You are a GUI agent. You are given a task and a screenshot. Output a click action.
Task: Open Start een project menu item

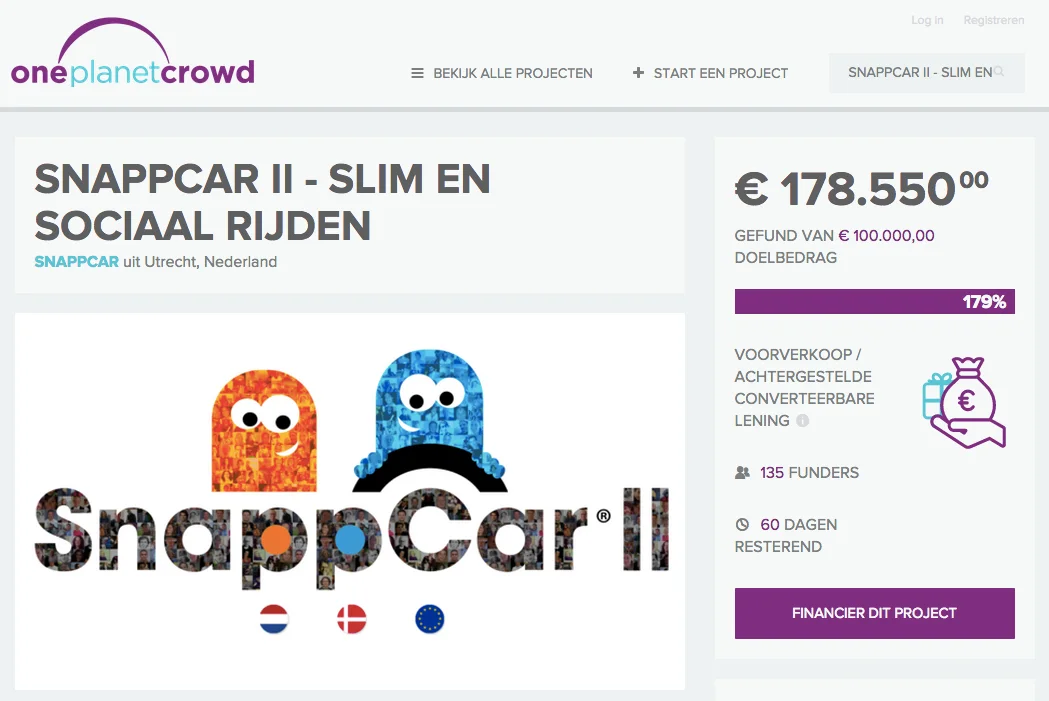click(x=710, y=73)
